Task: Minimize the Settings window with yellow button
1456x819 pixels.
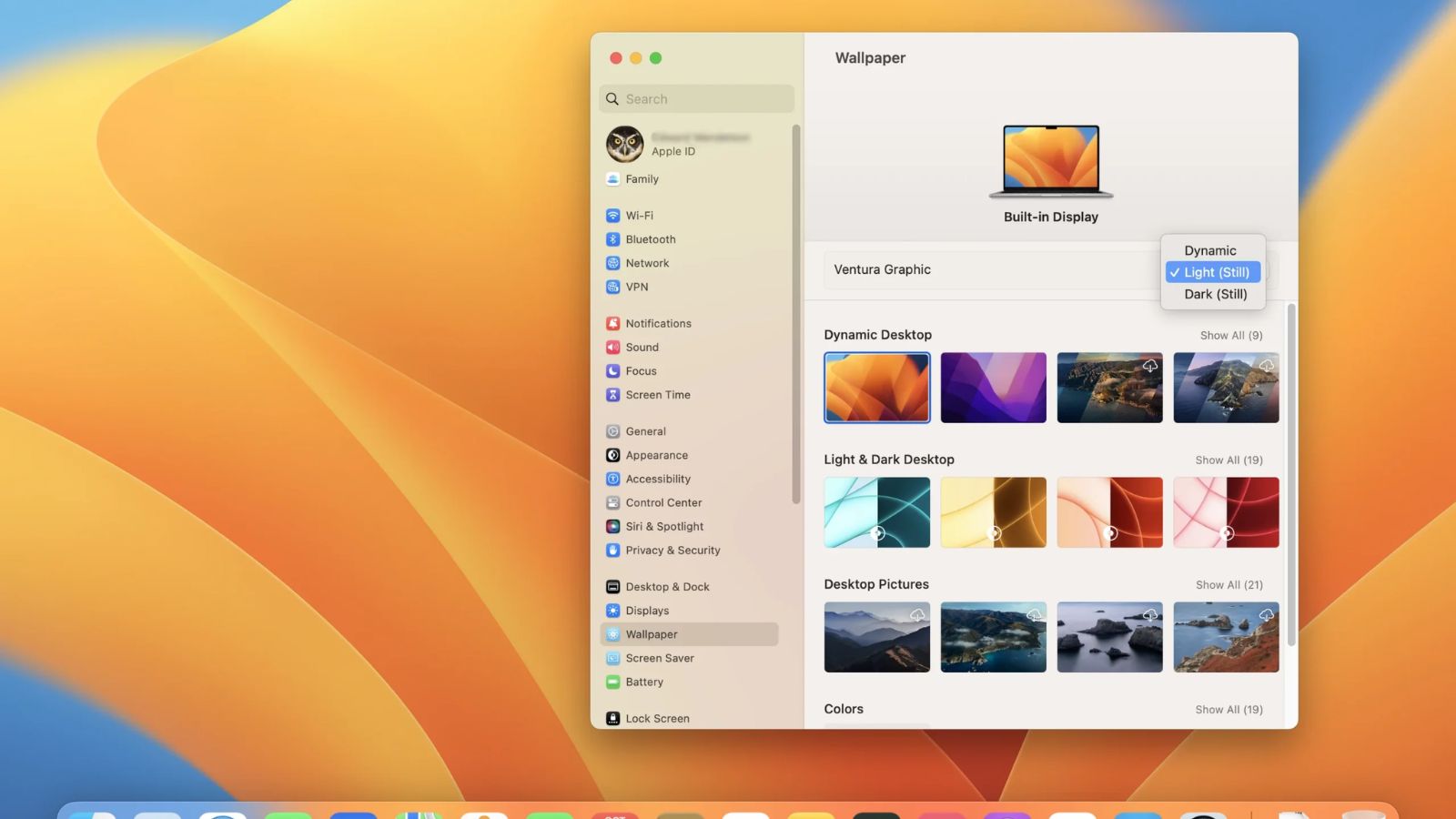Action: tap(636, 58)
